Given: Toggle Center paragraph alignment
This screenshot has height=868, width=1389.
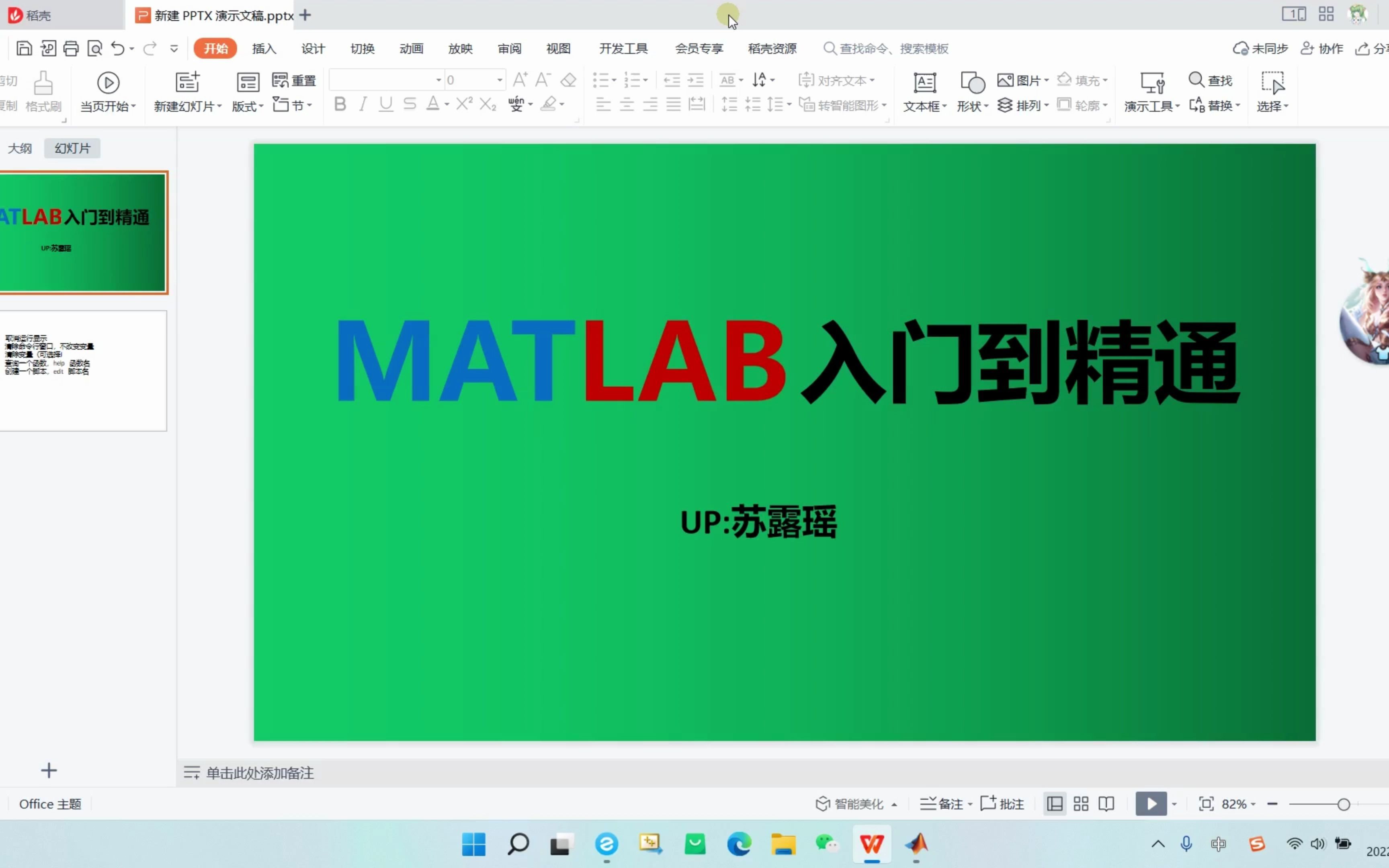Looking at the screenshot, I should (x=626, y=104).
